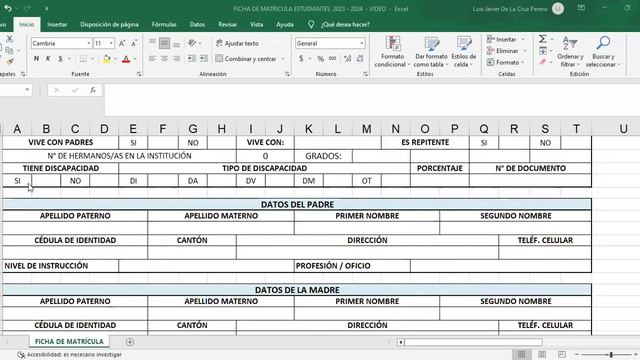Decrease font size with smaller A icon
This screenshot has width=640, height=360.
134,43
